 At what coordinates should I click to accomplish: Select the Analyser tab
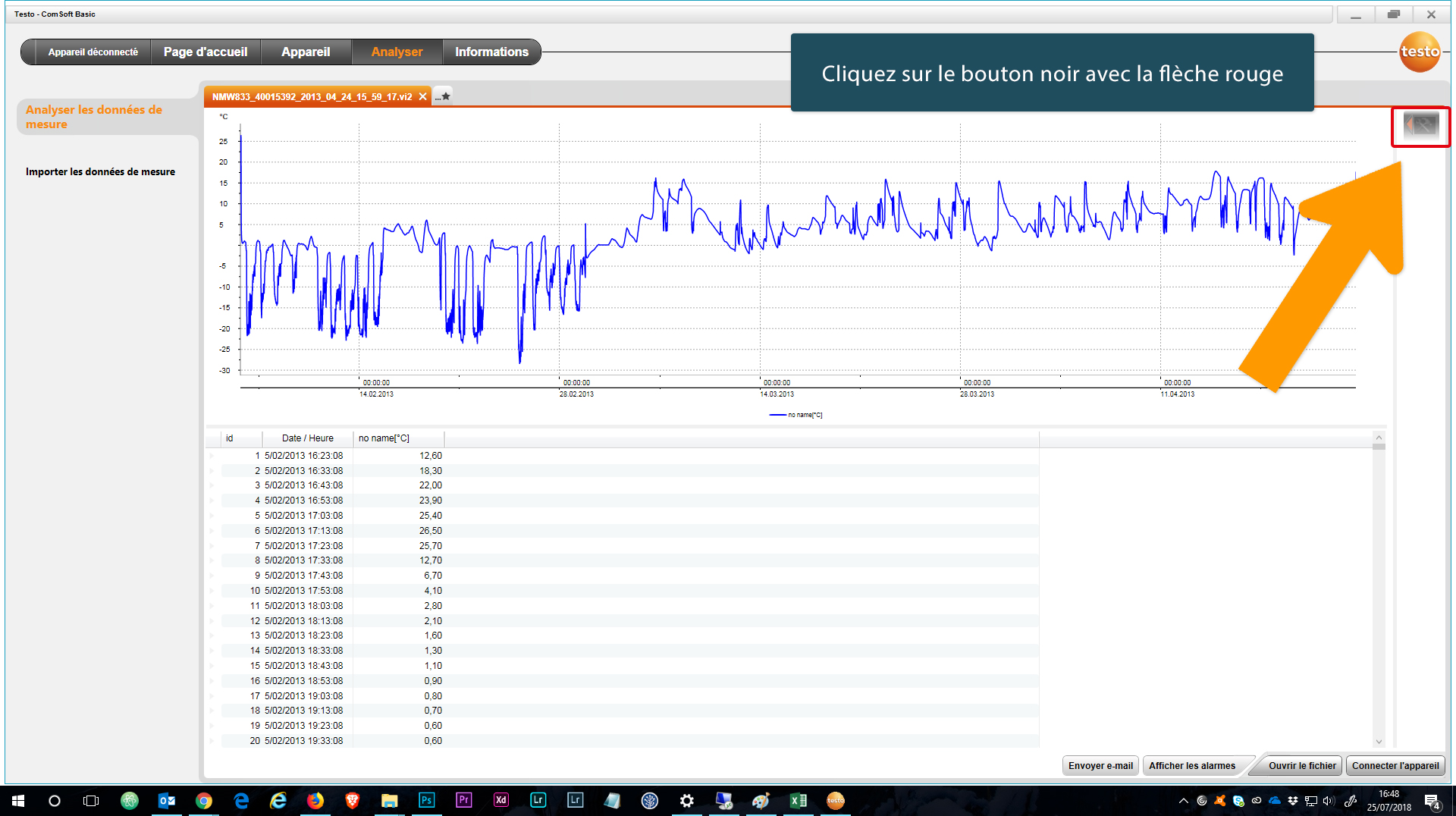397,52
